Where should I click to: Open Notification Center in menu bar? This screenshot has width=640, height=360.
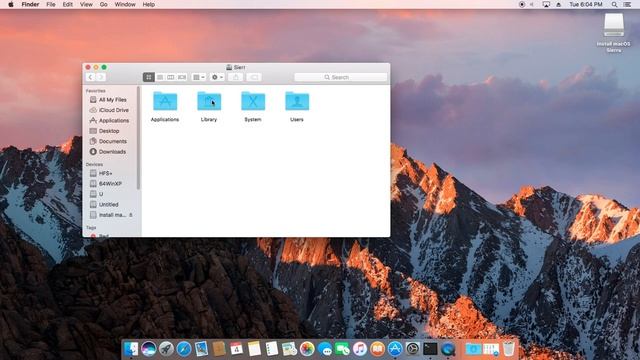(627, 4)
